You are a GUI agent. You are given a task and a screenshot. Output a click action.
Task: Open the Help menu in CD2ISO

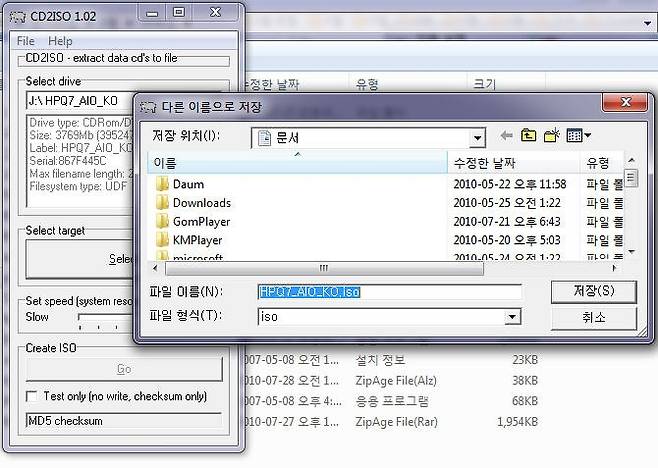click(60, 41)
